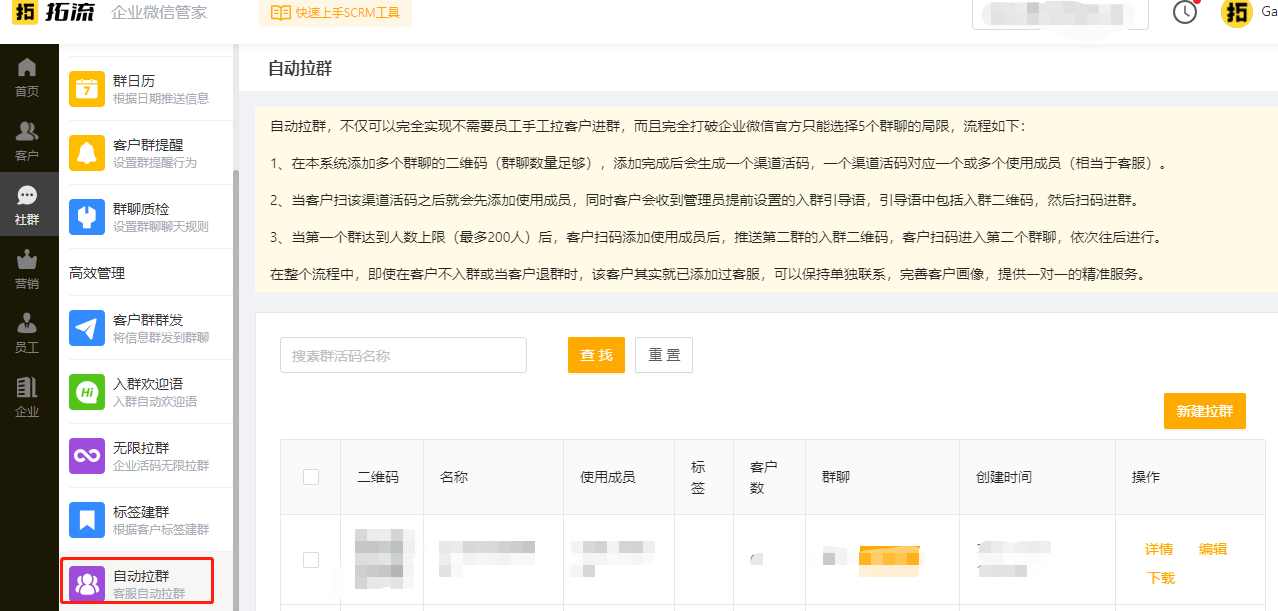Click the 高效管理 section label
Viewport: 1278px width, 611px height.
point(97,273)
